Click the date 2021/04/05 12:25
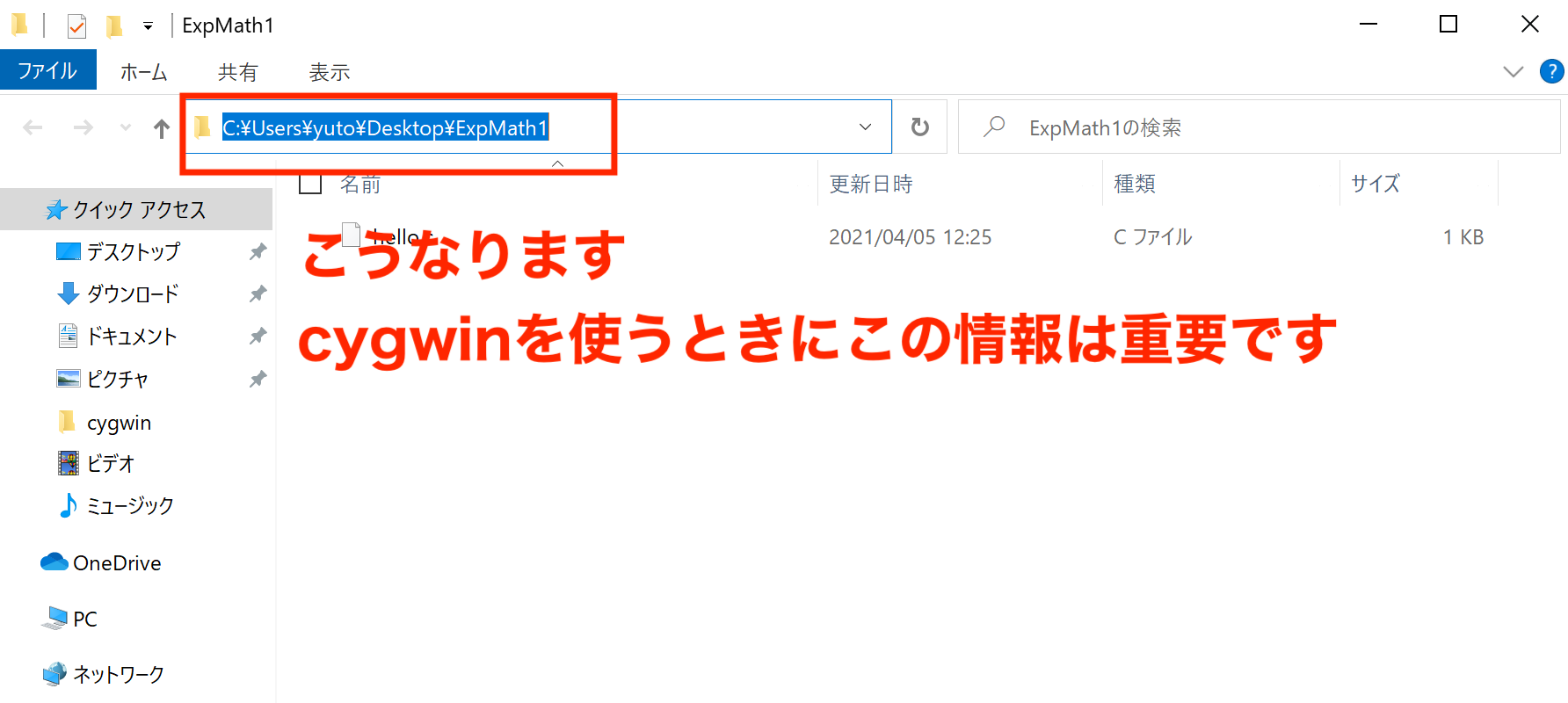The image size is (1568, 703). (910, 237)
